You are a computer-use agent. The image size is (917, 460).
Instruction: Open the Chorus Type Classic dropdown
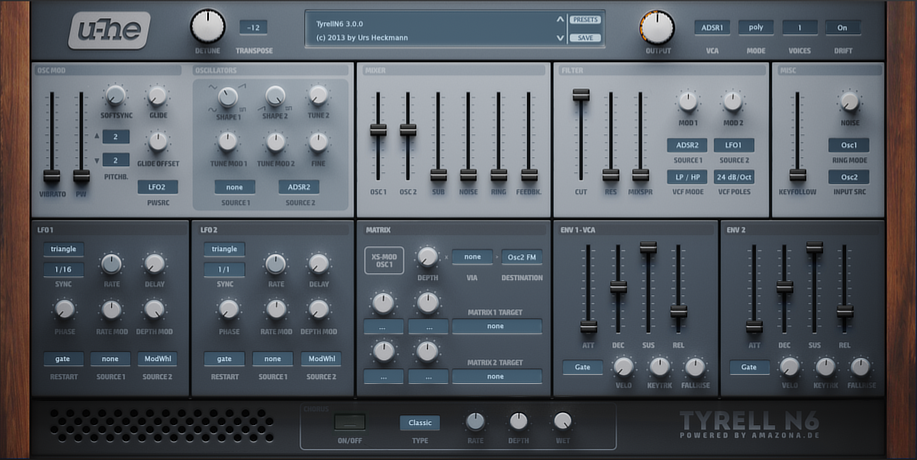tap(420, 423)
